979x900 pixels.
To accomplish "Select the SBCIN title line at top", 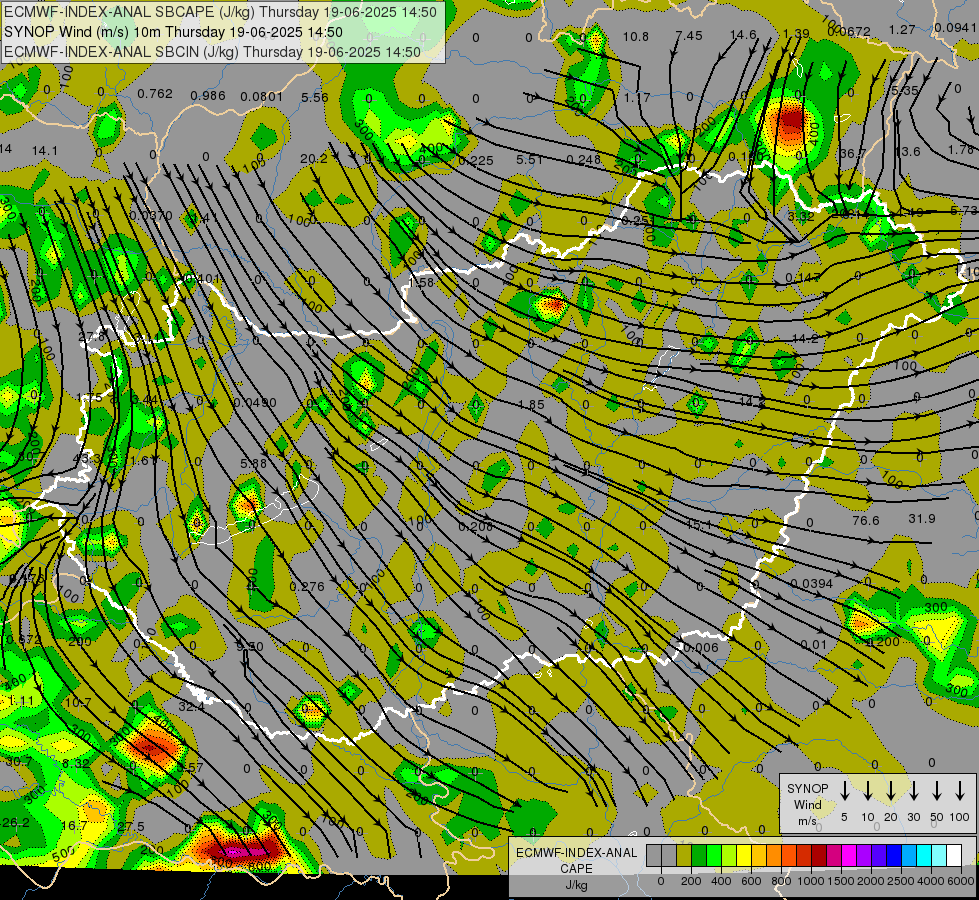I will 212,52.
